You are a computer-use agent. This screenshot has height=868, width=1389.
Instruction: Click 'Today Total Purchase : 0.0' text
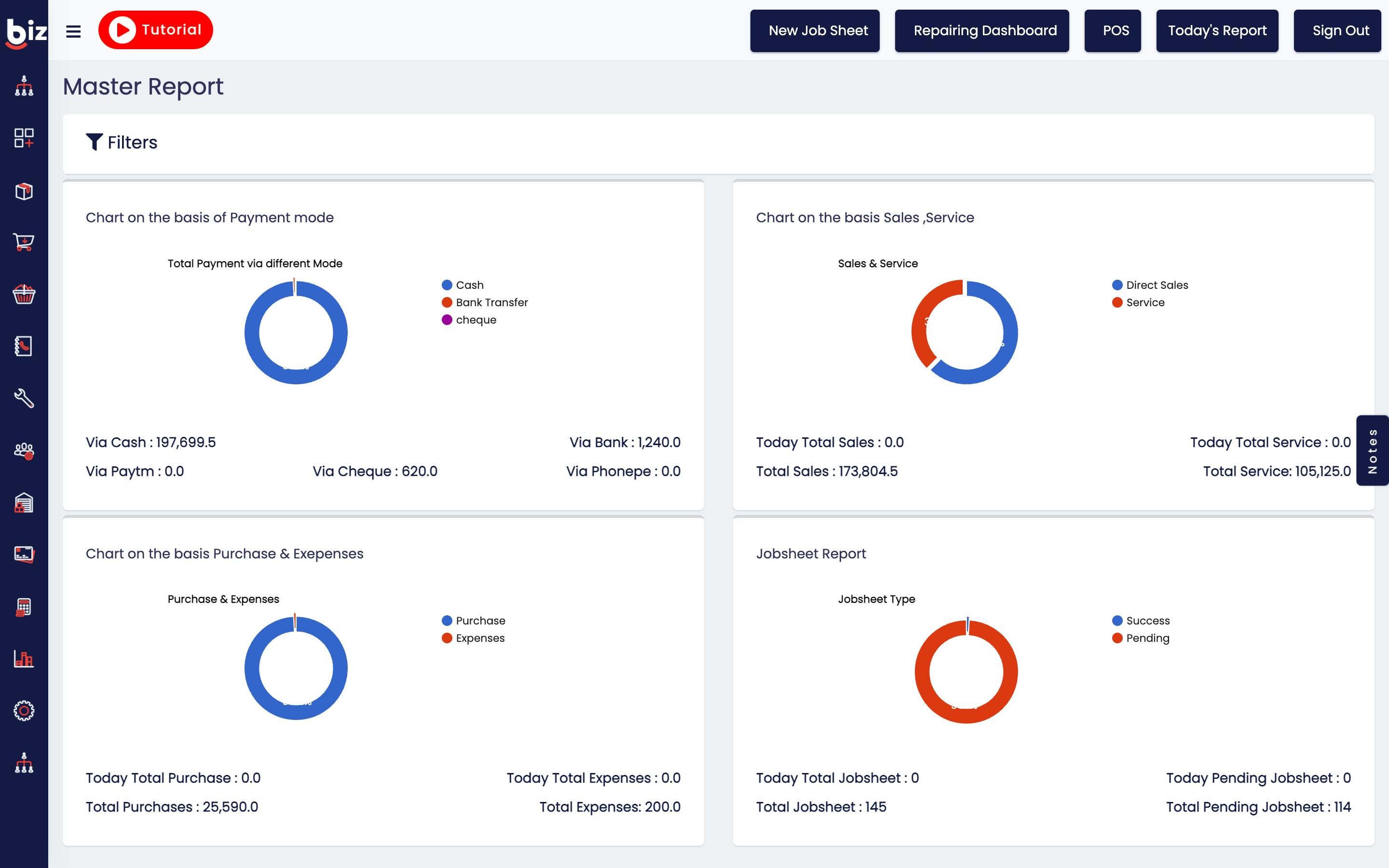click(173, 778)
